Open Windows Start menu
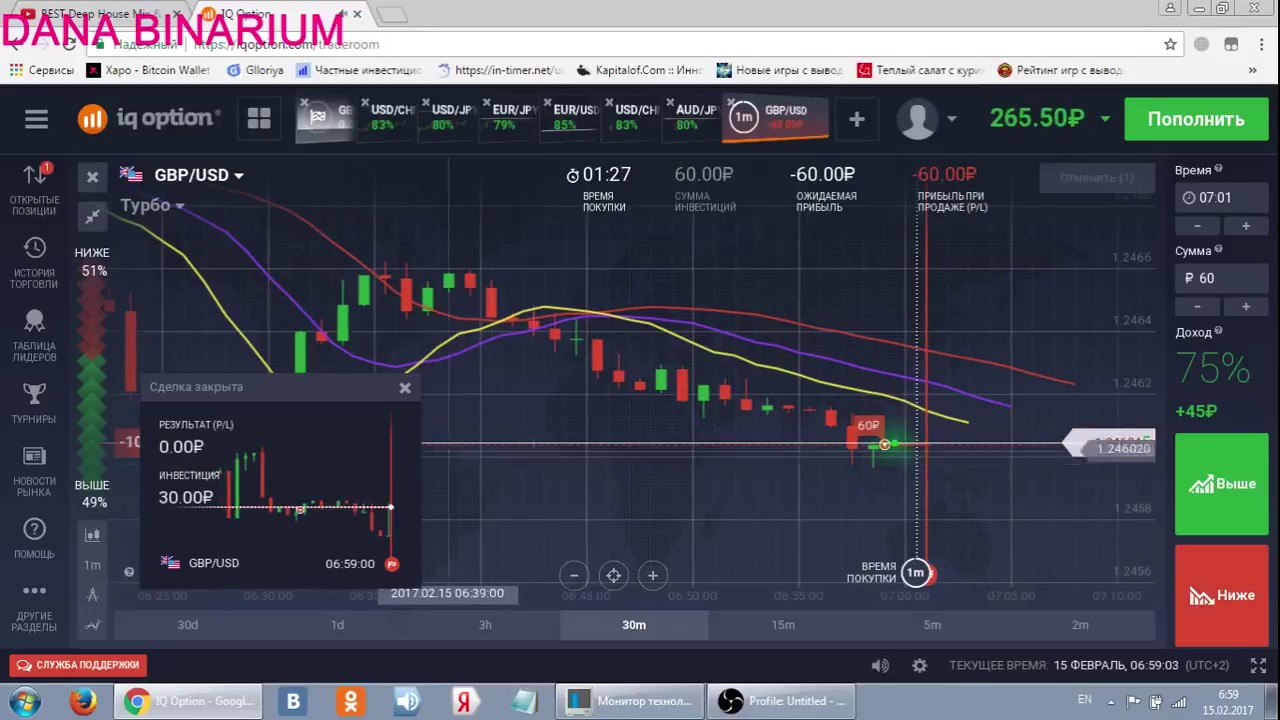1280x720 pixels. 22,701
